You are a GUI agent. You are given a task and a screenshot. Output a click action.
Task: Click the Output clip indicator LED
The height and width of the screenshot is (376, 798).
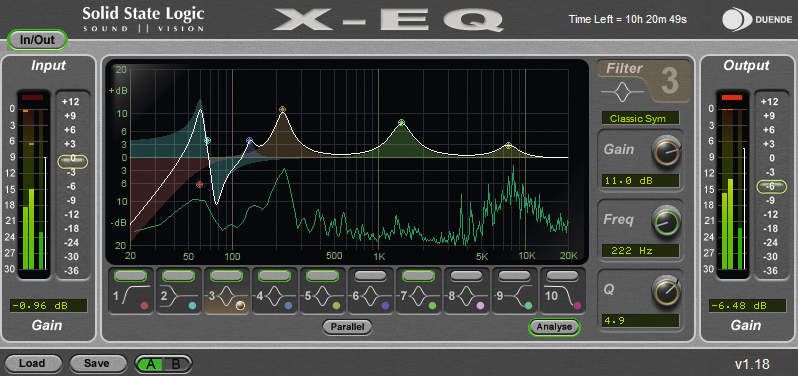[x=732, y=98]
